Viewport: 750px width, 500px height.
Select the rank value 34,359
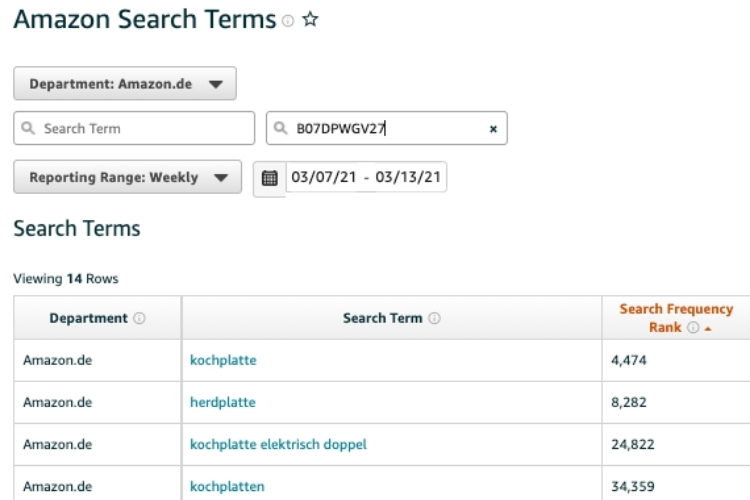point(632,487)
